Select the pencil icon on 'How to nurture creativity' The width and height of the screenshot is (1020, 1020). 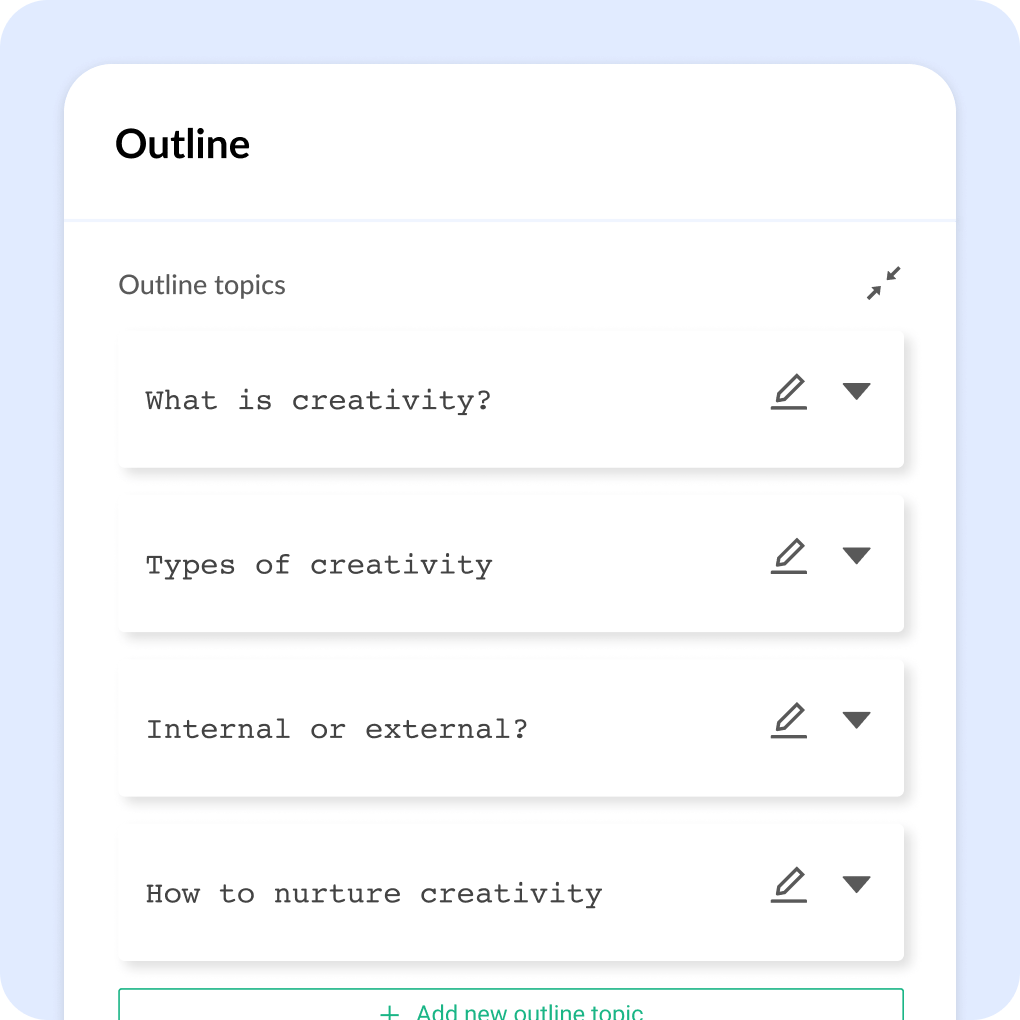789,884
